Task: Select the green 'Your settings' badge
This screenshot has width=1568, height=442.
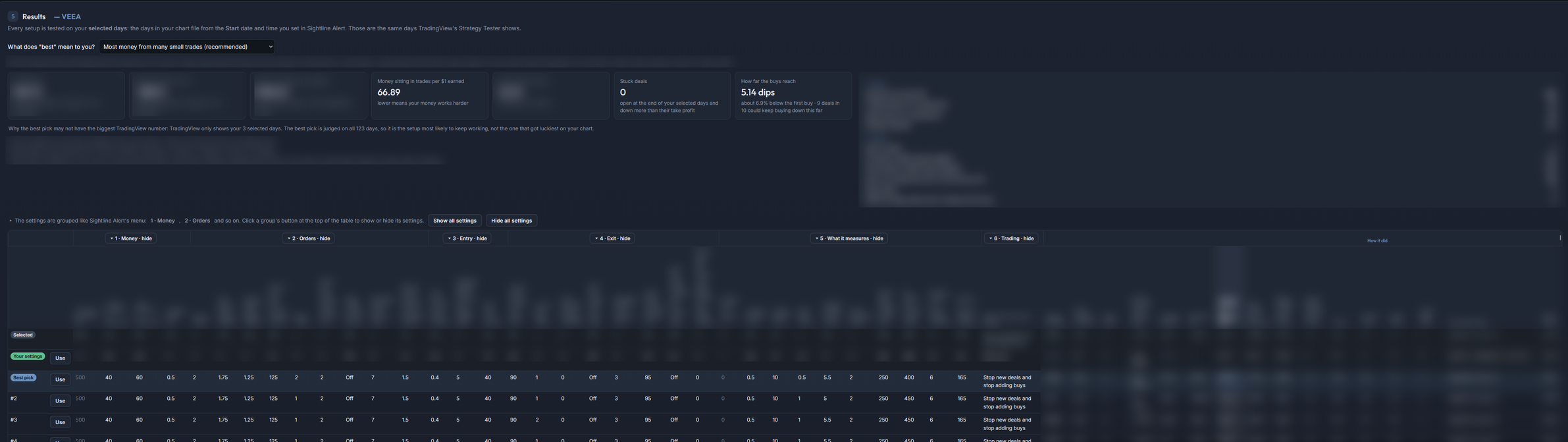Action: click(28, 356)
